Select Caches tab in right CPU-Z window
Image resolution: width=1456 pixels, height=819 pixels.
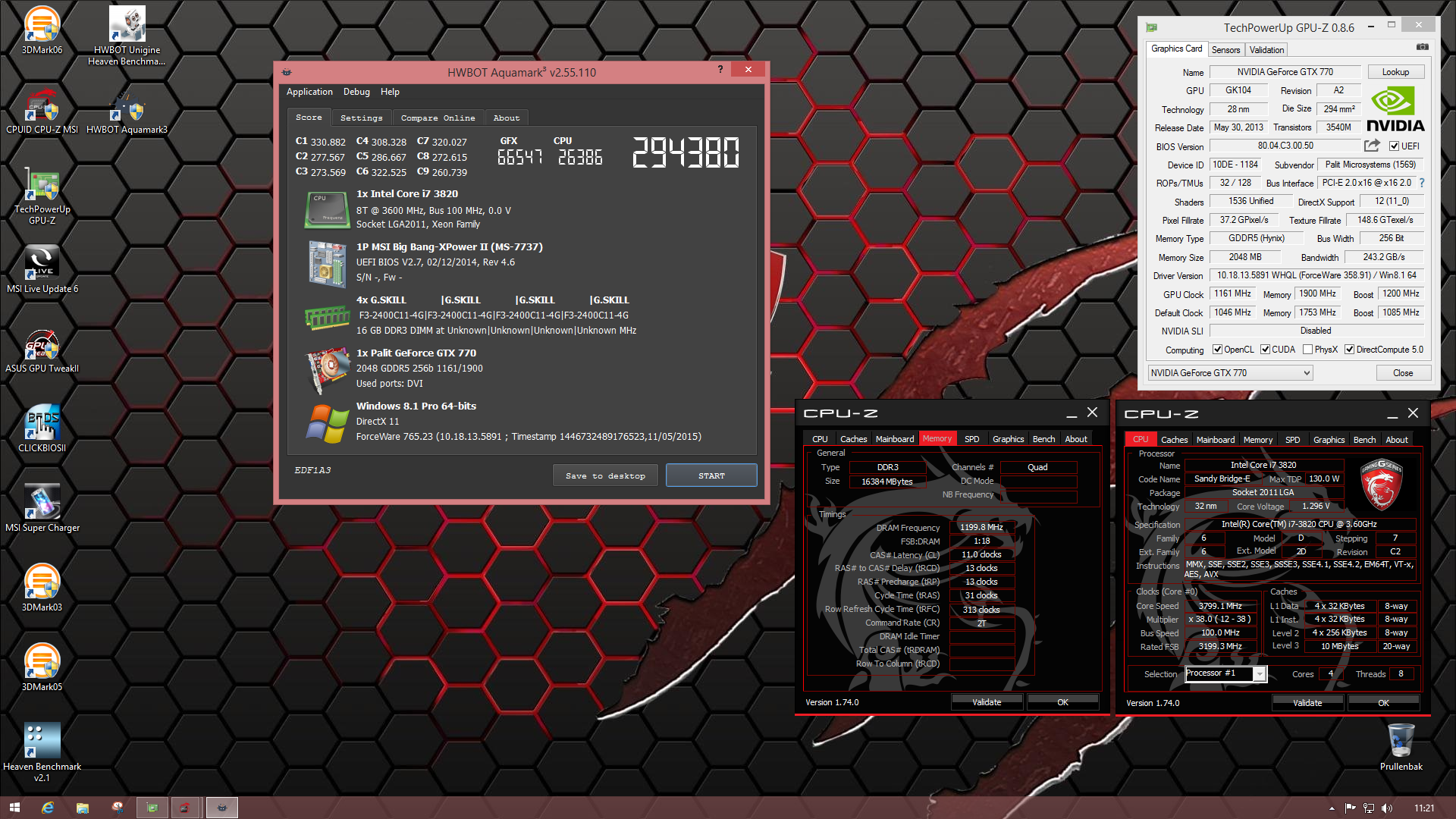click(1174, 440)
